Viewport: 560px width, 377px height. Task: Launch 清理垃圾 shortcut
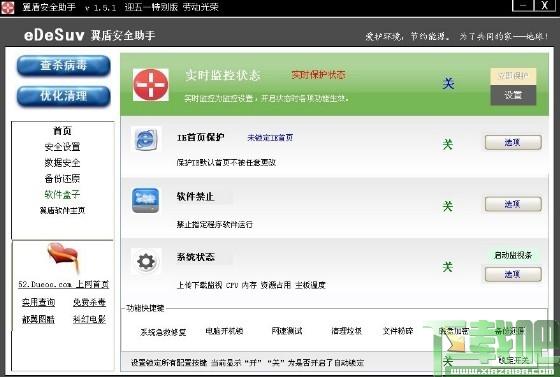point(346,331)
